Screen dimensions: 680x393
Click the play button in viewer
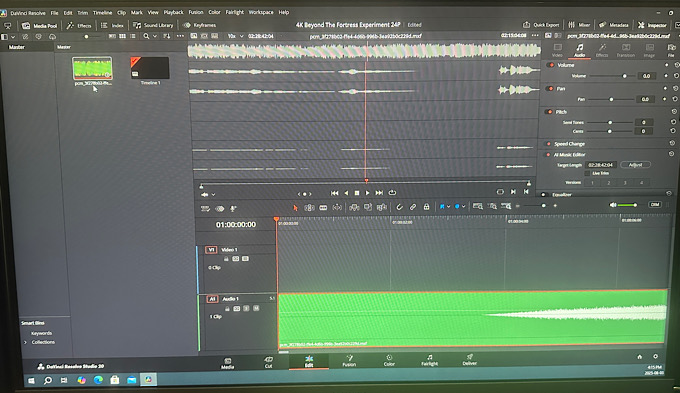(367, 193)
